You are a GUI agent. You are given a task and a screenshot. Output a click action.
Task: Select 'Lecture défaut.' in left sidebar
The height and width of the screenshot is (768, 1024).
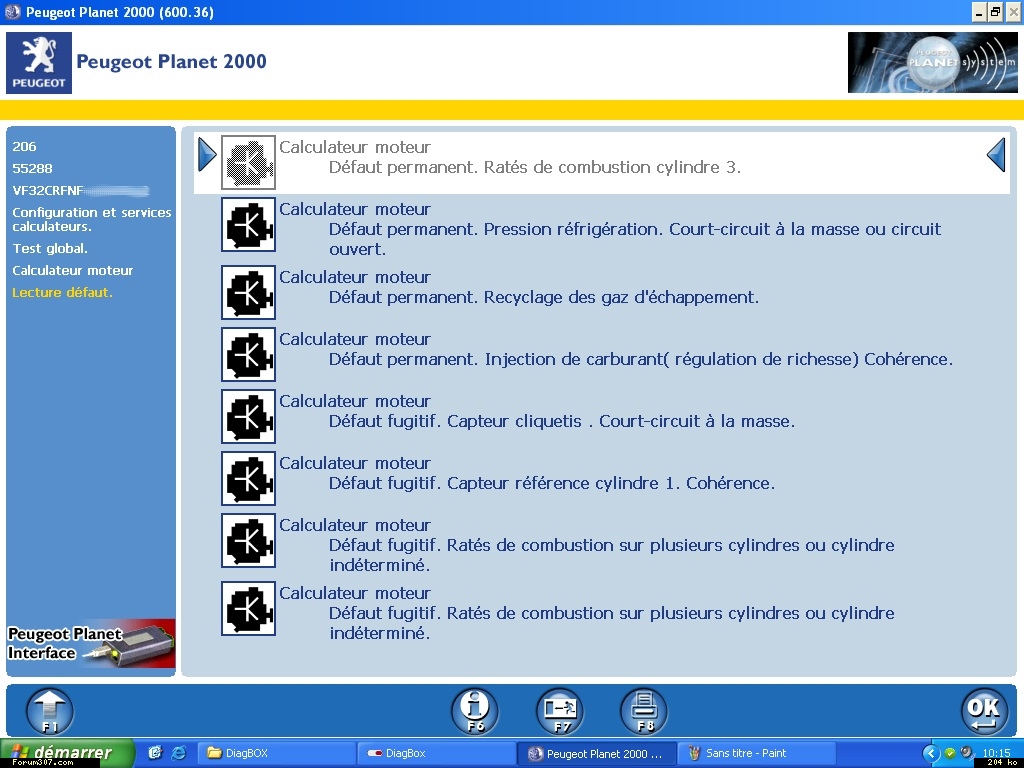tap(62, 292)
